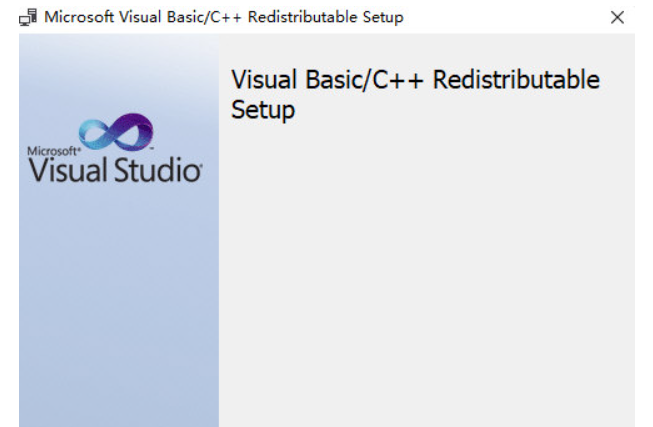Image resolution: width=653 pixels, height=427 pixels.
Task: Click the empty blue banner area below the logo
Action: (118, 290)
